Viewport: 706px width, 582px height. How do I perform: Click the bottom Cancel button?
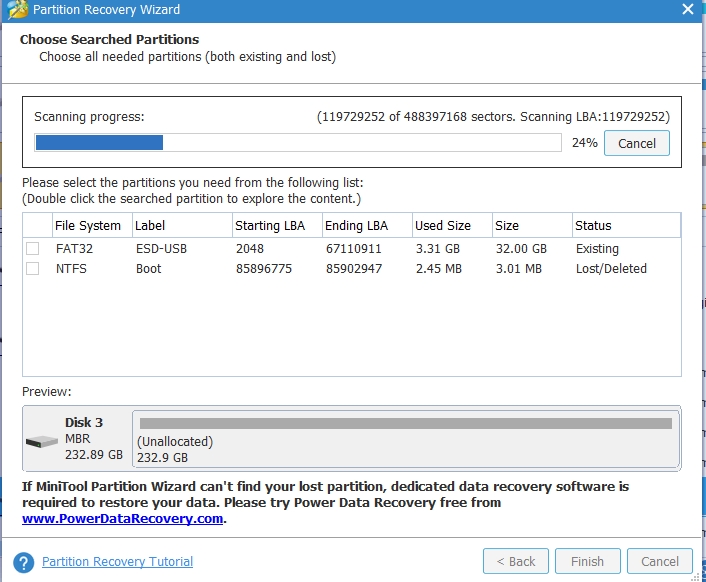coord(660,561)
